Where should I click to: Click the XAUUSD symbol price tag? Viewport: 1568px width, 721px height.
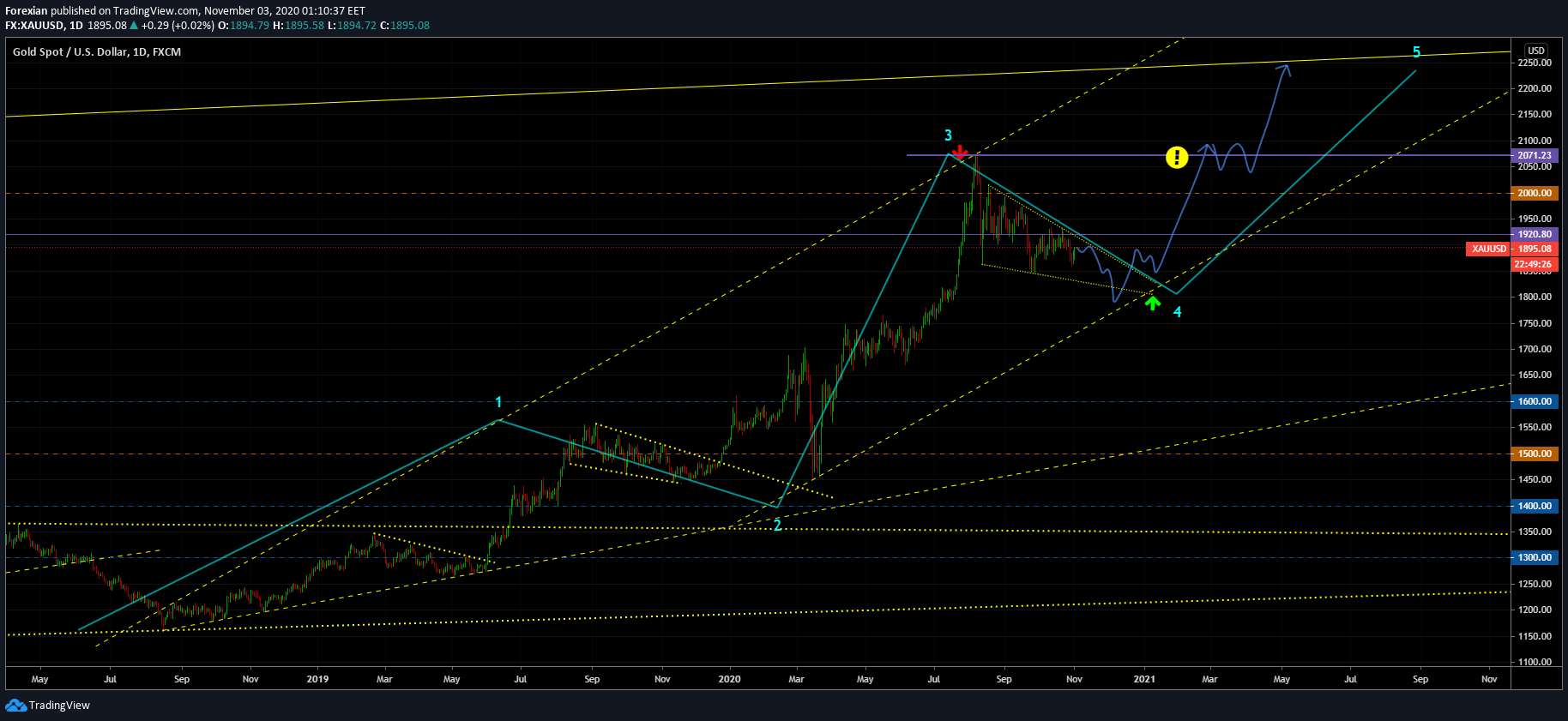[1489, 249]
